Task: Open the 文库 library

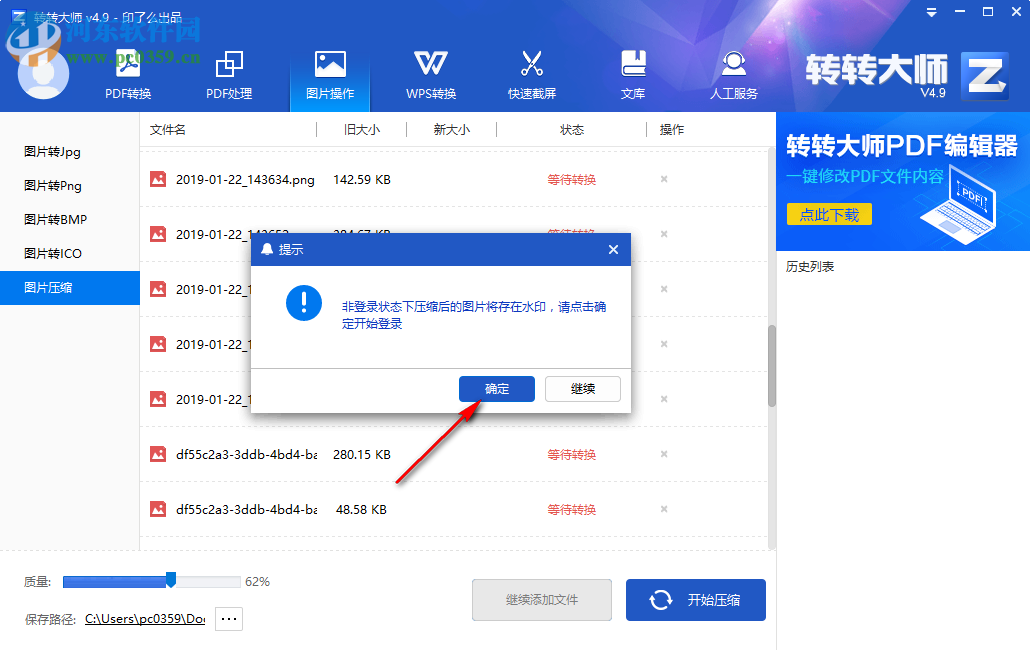Action: coord(633,73)
